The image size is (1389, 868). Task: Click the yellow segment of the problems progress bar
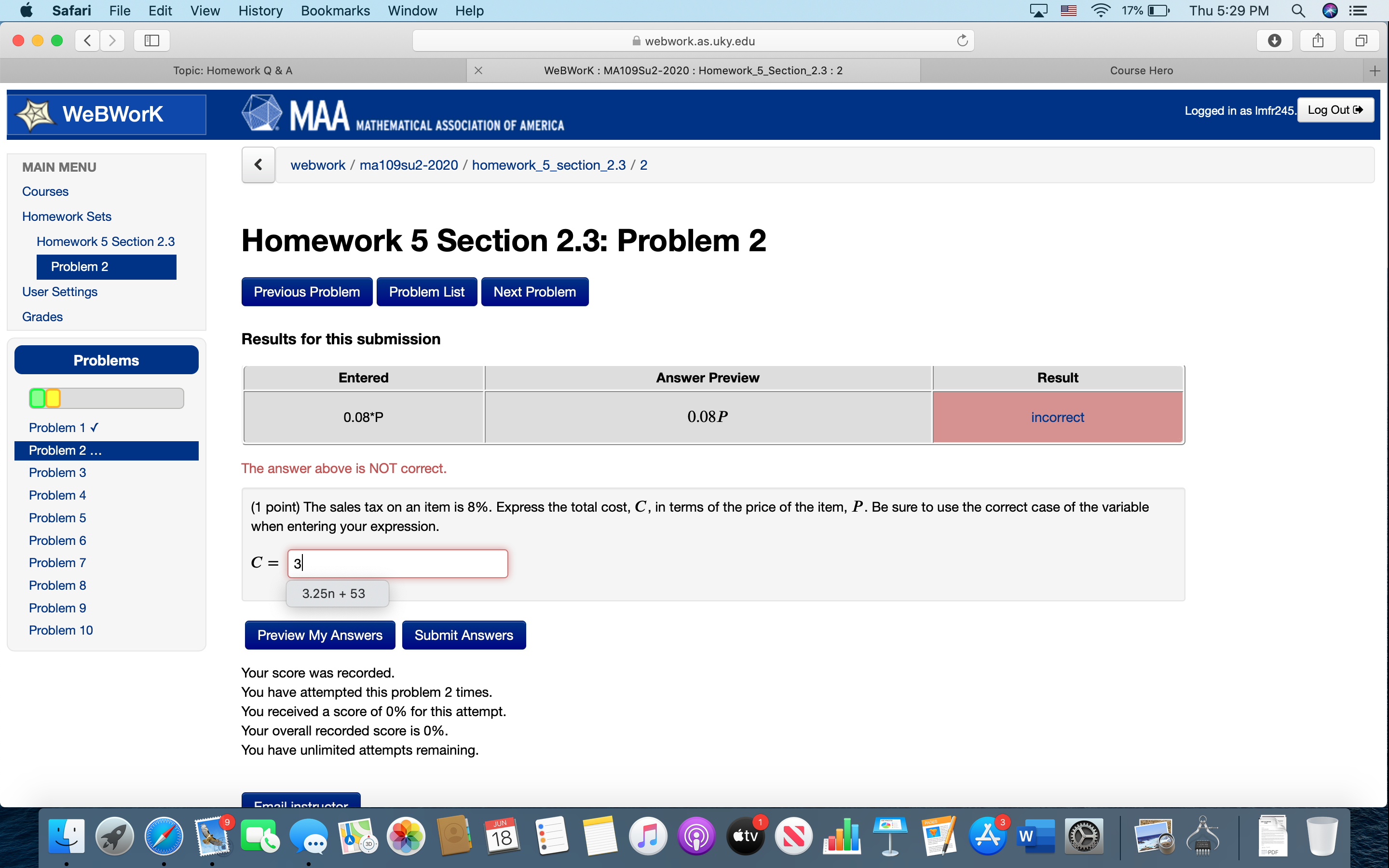[x=53, y=397]
